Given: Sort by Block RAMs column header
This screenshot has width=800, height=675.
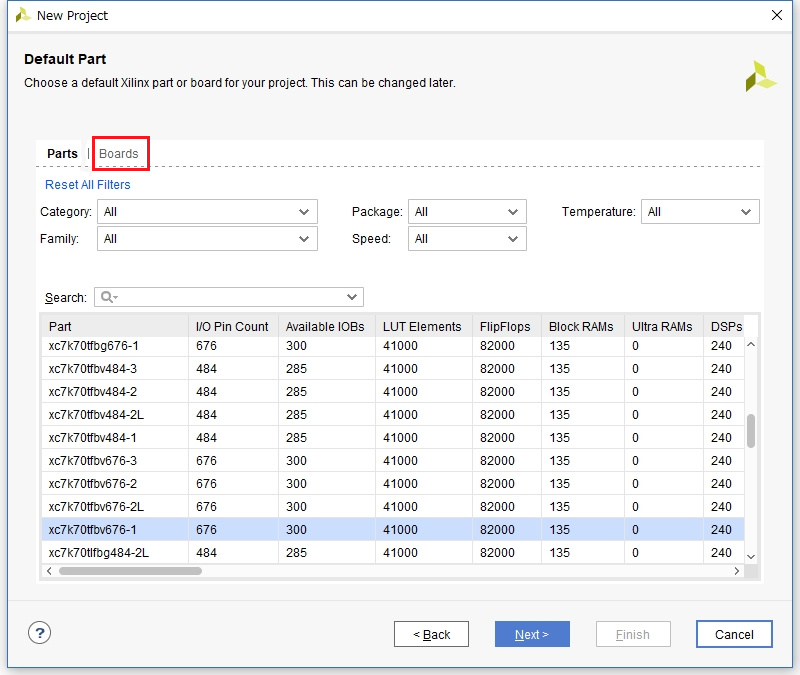Looking at the screenshot, I should click(583, 327).
